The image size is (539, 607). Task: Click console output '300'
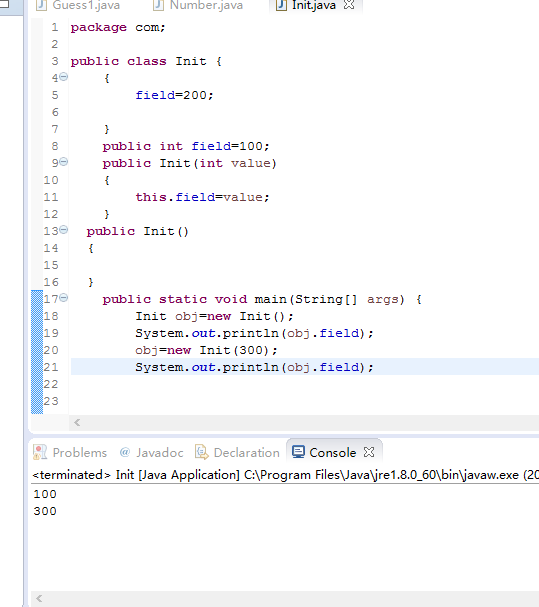tap(45, 511)
